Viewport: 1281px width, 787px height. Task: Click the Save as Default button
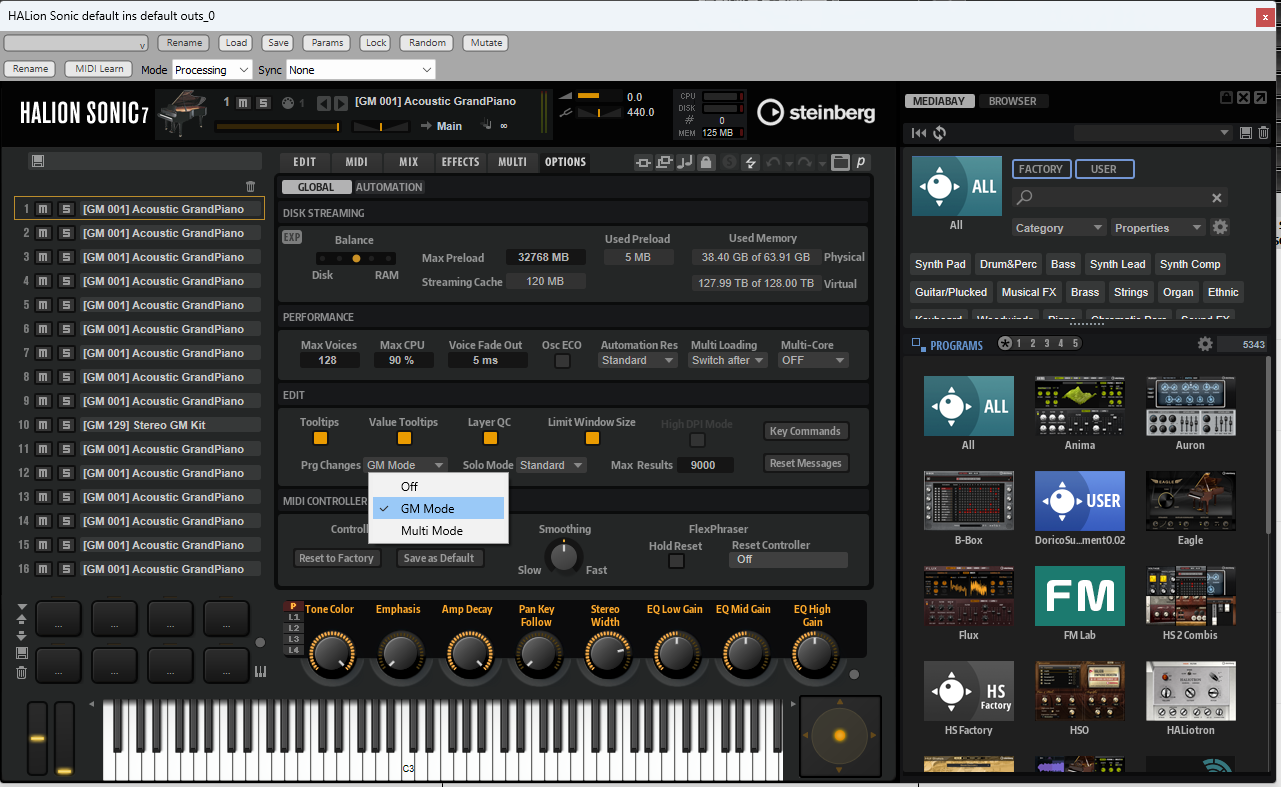click(x=439, y=558)
